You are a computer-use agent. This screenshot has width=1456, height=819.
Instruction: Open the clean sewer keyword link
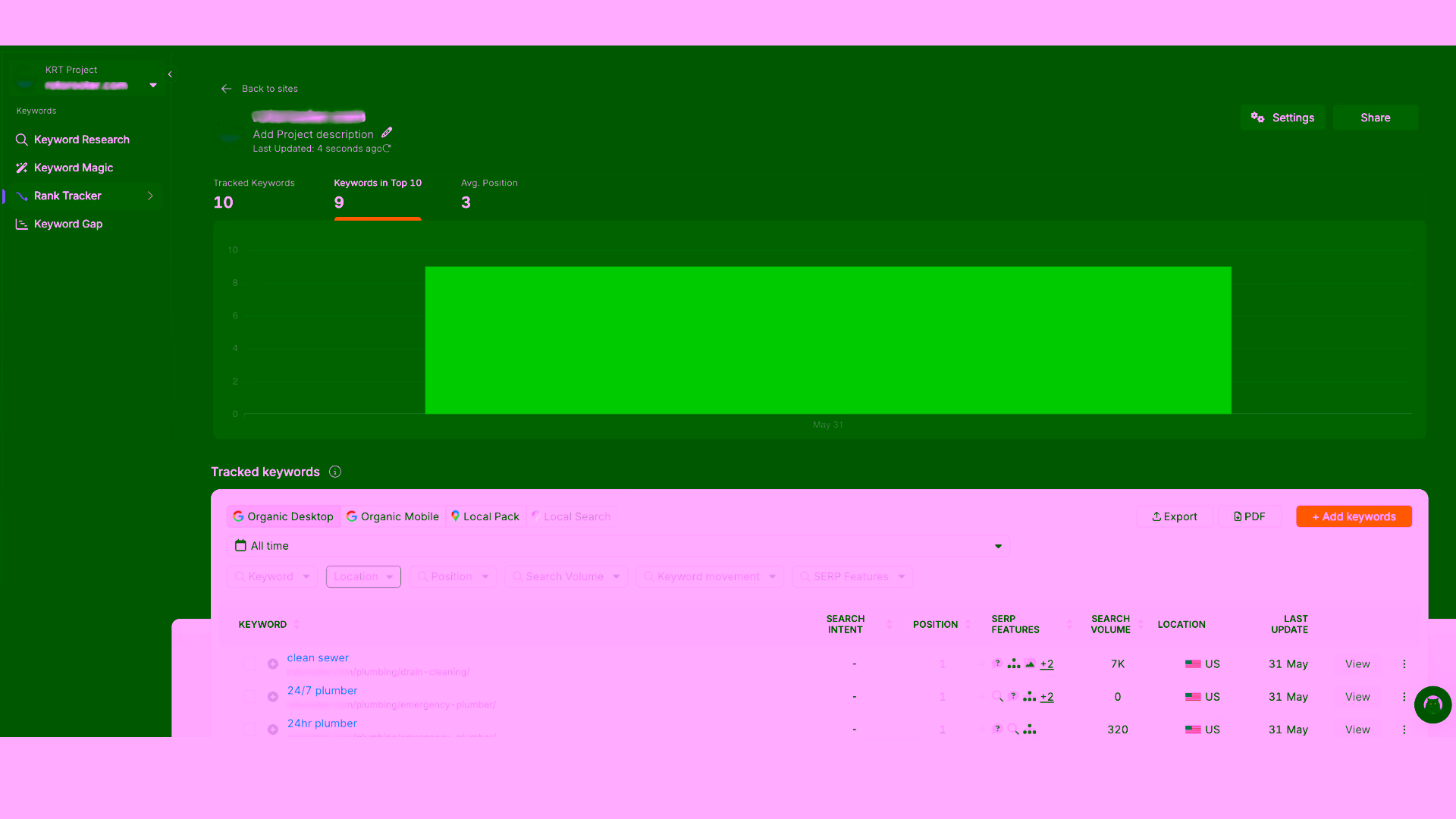click(x=318, y=657)
